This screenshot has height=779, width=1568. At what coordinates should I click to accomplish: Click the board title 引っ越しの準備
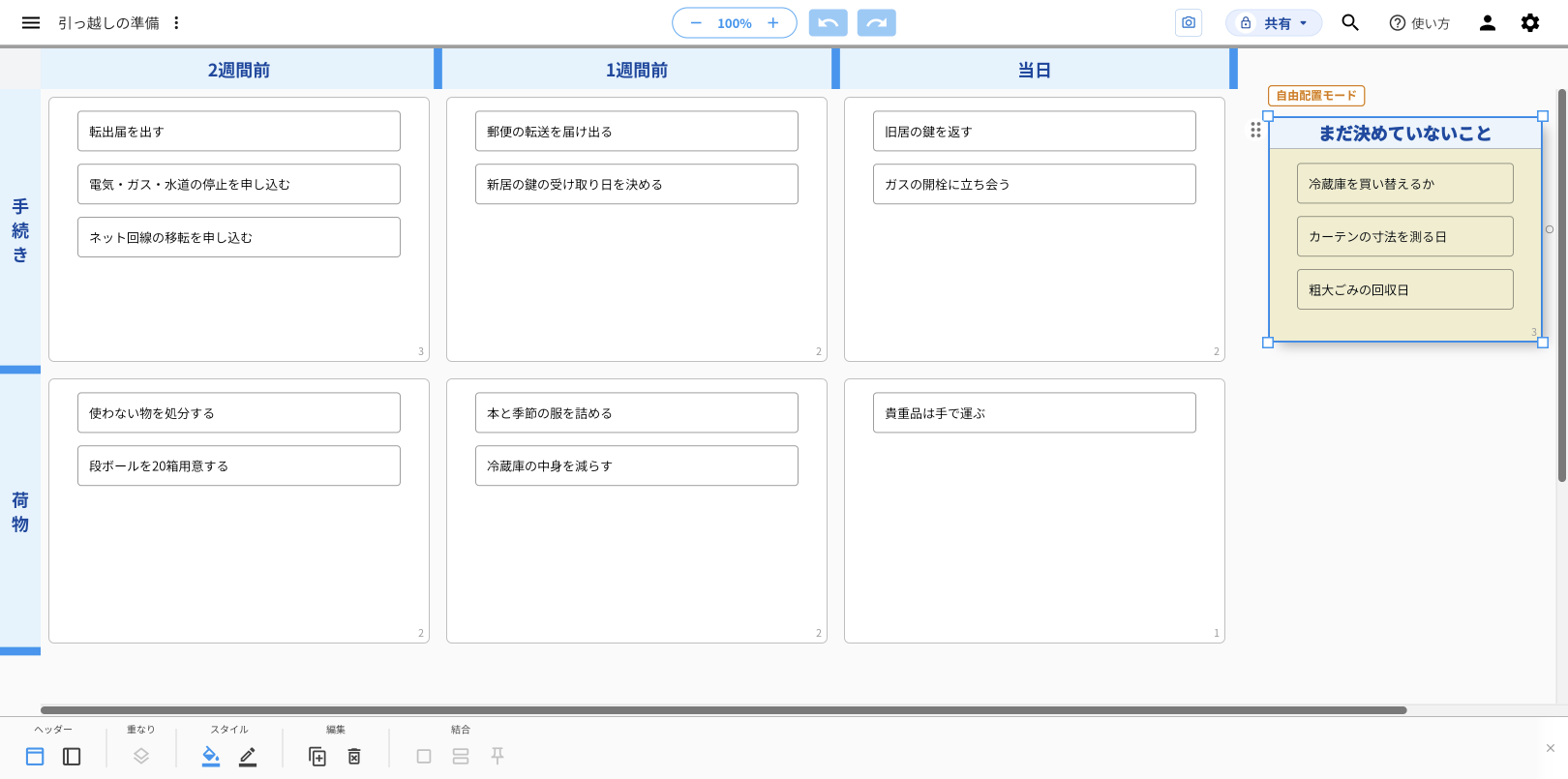point(108,23)
